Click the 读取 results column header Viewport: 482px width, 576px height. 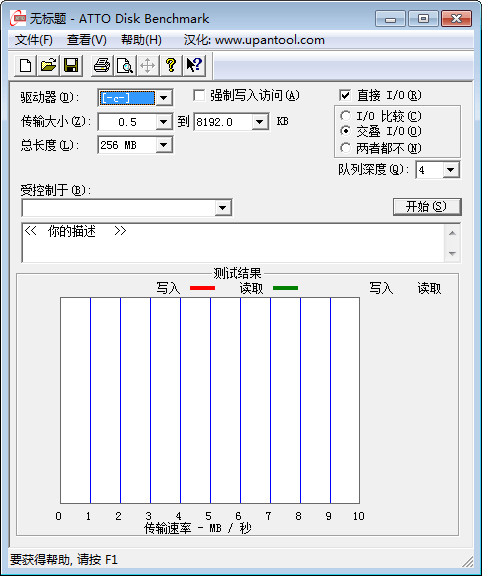pos(429,288)
